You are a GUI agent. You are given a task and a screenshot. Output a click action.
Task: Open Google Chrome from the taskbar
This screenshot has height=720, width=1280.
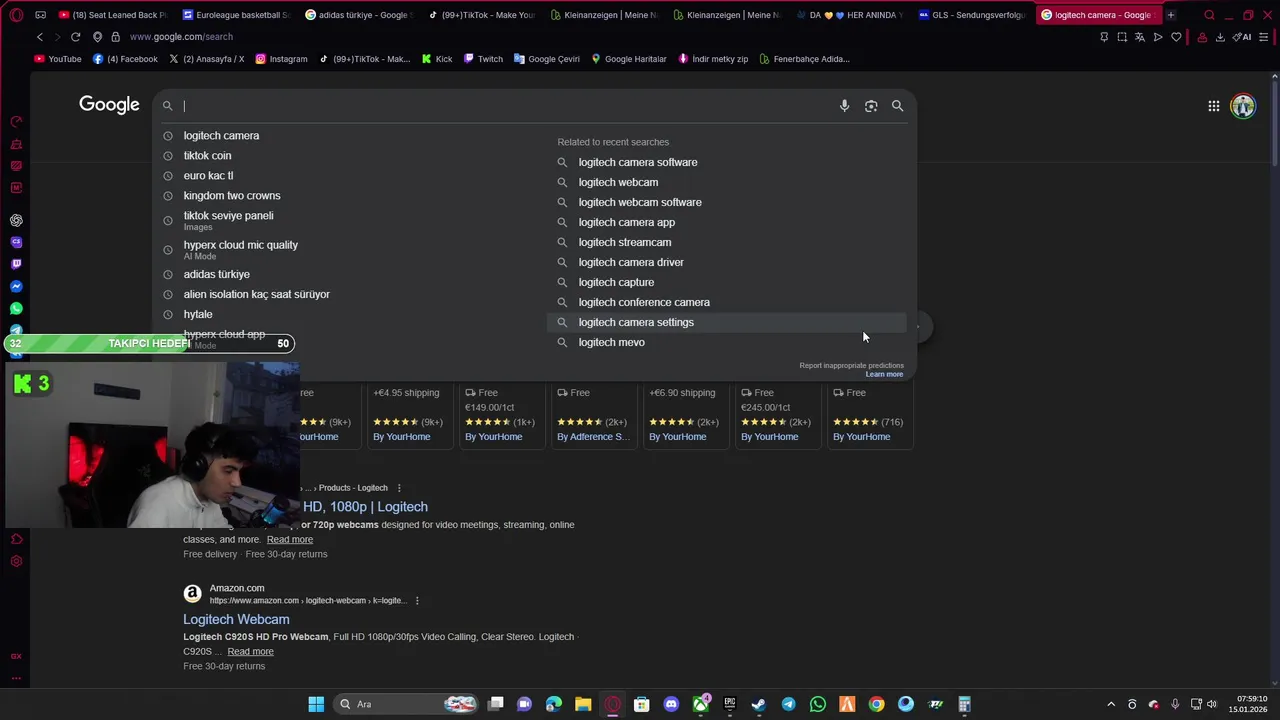point(876,704)
